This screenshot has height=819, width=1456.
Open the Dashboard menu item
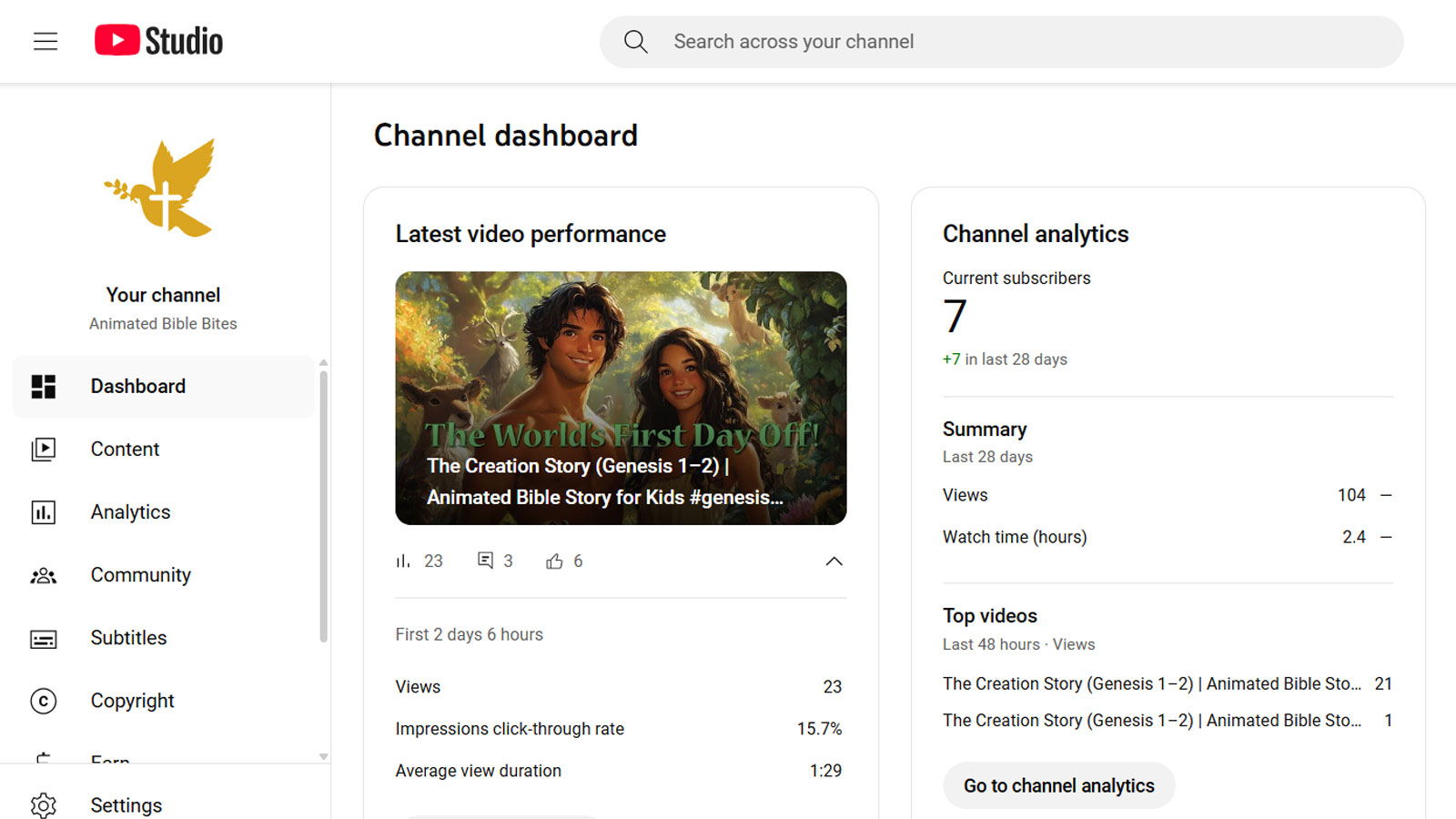(164, 387)
